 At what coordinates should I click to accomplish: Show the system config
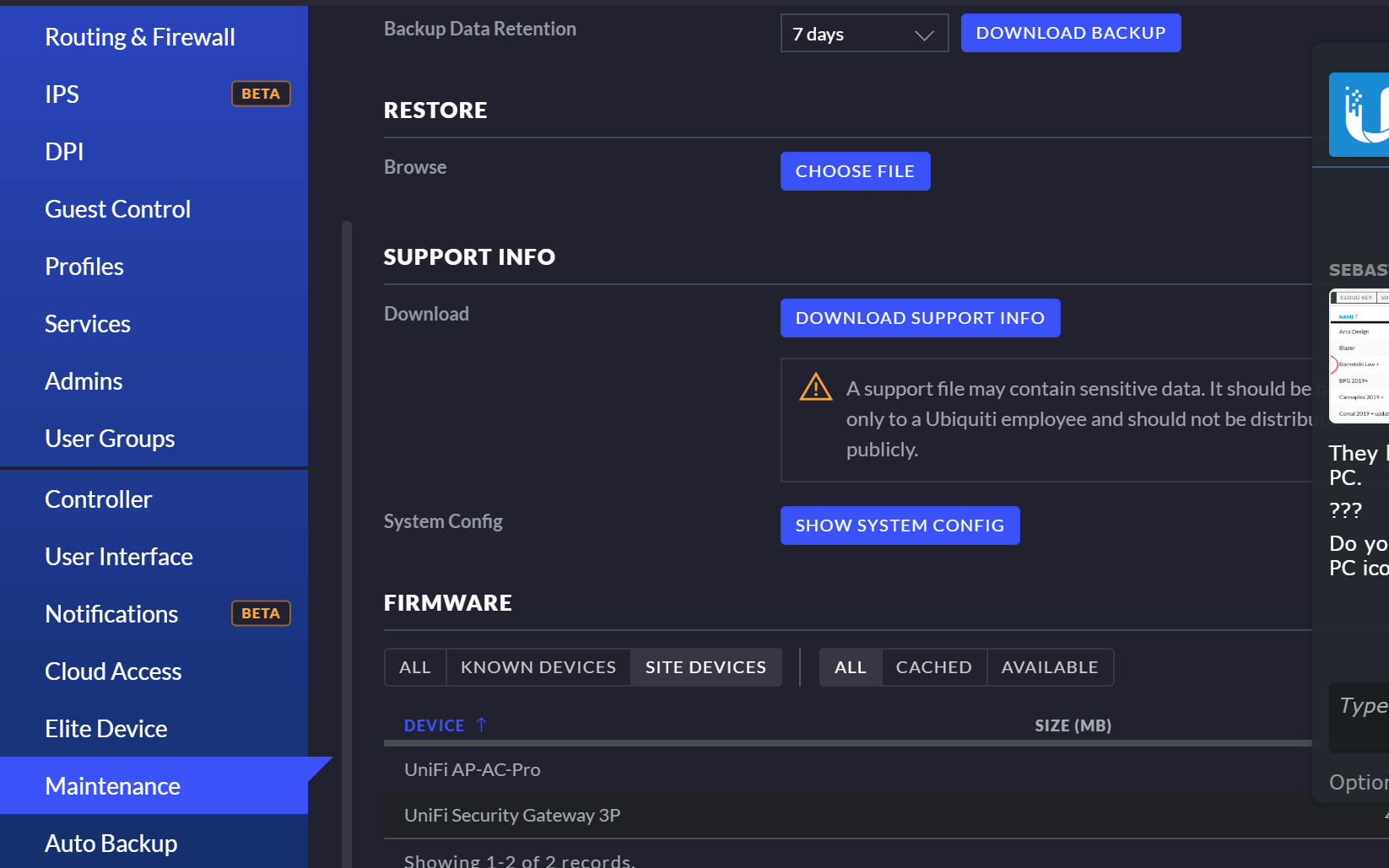[899, 526]
